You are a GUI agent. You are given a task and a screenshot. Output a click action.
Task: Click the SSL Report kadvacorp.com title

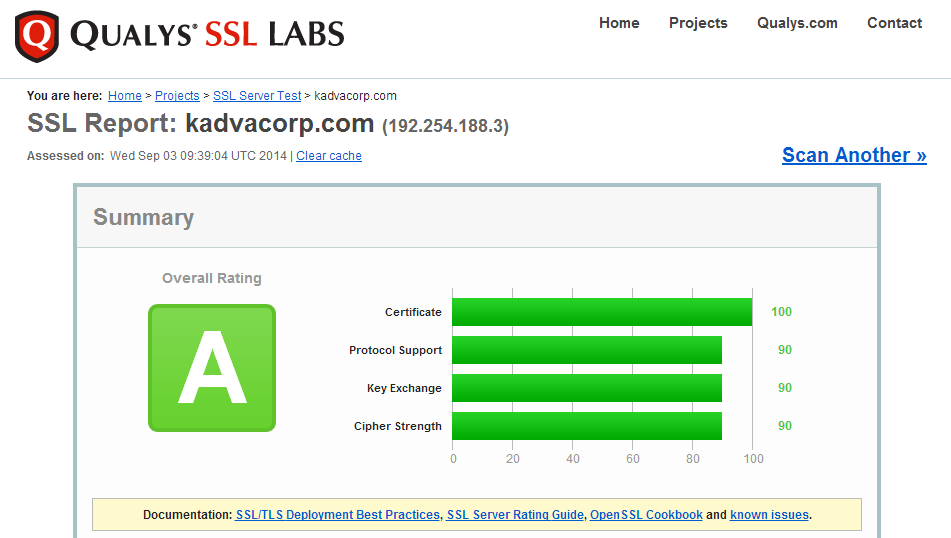click(201, 123)
